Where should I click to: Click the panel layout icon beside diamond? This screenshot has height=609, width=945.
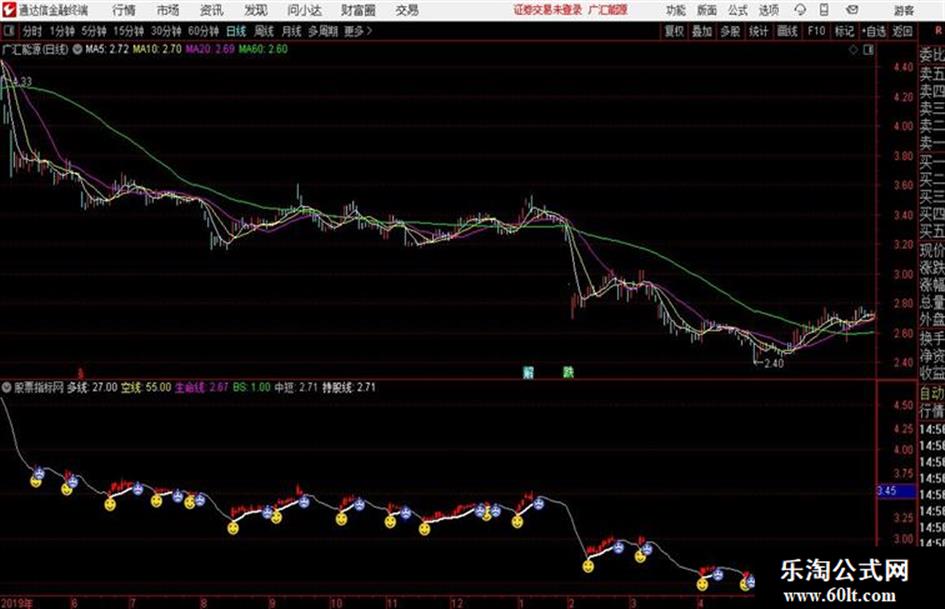(x=868, y=50)
